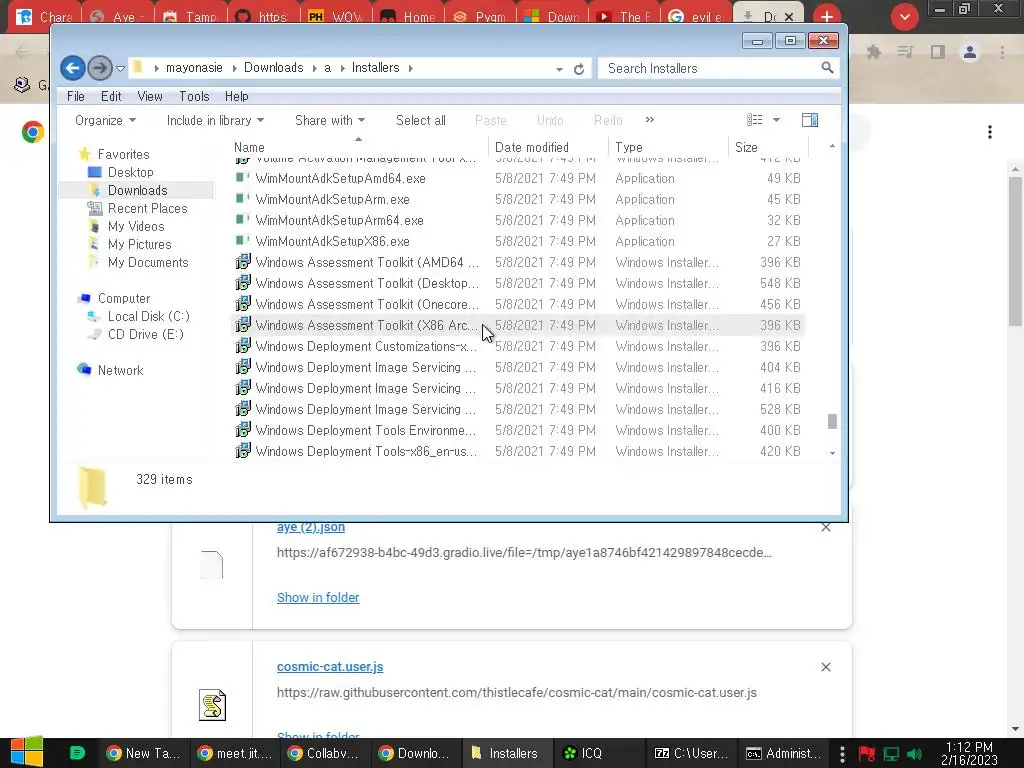Click the Search Installers input field
This screenshot has height=768, width=1024.
click(x=709, y=68)
